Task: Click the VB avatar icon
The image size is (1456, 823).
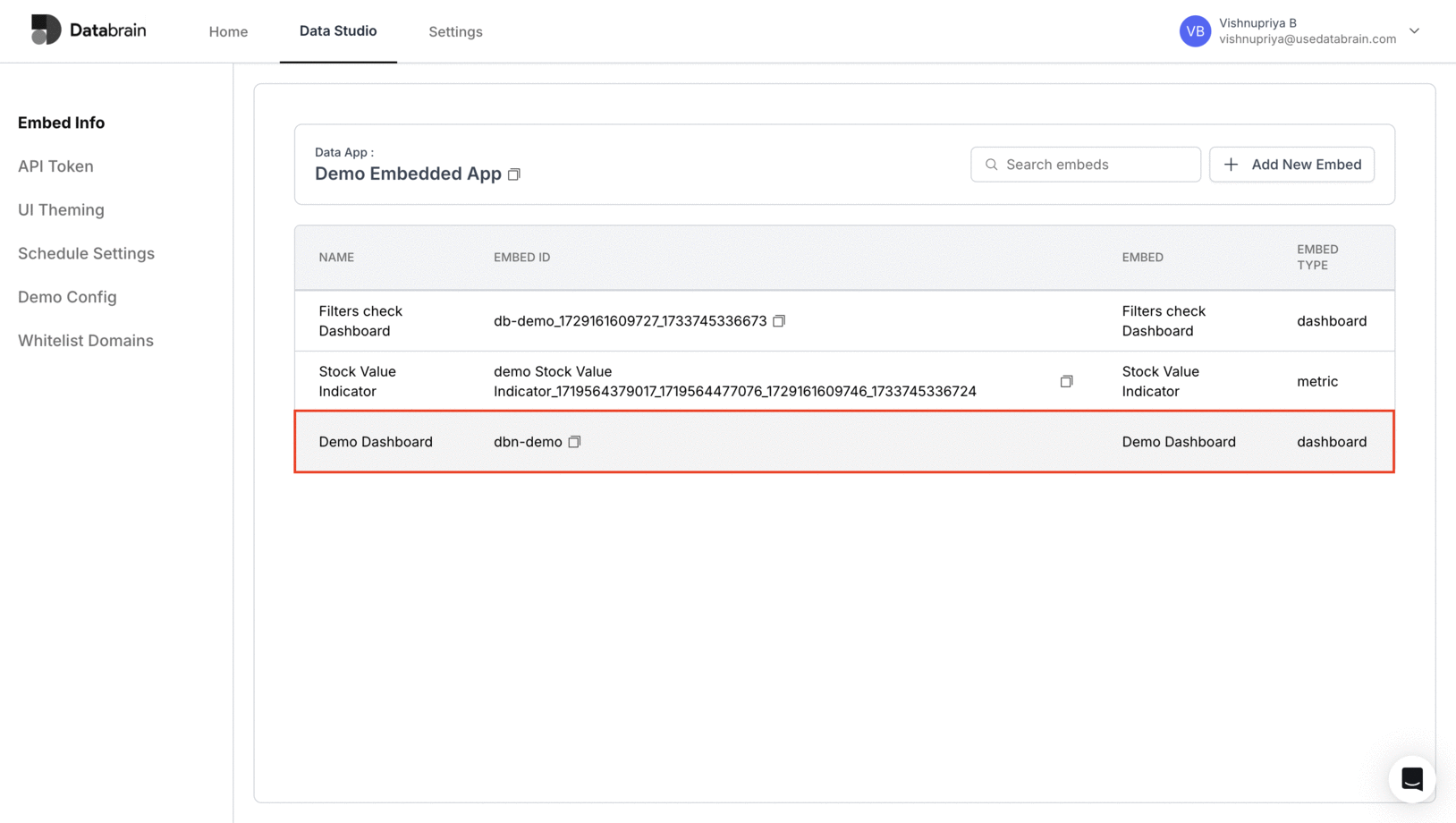Action: (1195, 30)
